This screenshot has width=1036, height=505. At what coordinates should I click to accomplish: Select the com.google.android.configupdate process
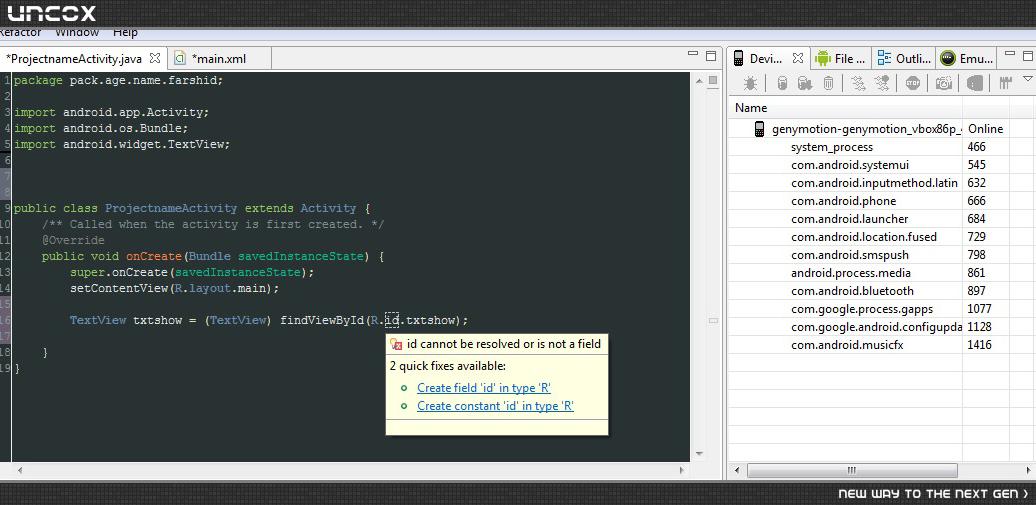coord(876,327)
